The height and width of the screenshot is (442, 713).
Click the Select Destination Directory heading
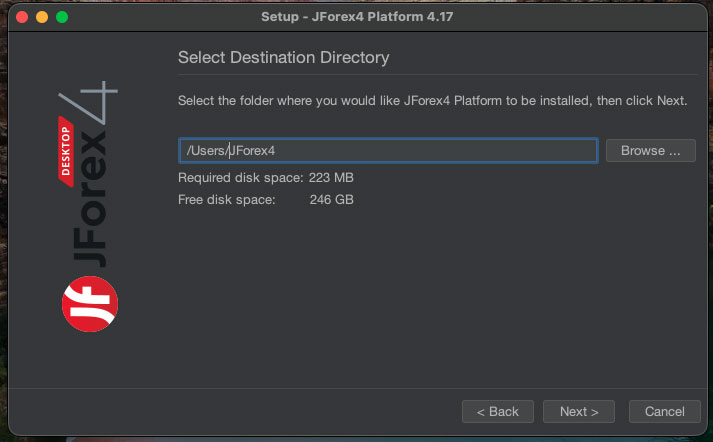pyautogui.click(x=283, y=57)
